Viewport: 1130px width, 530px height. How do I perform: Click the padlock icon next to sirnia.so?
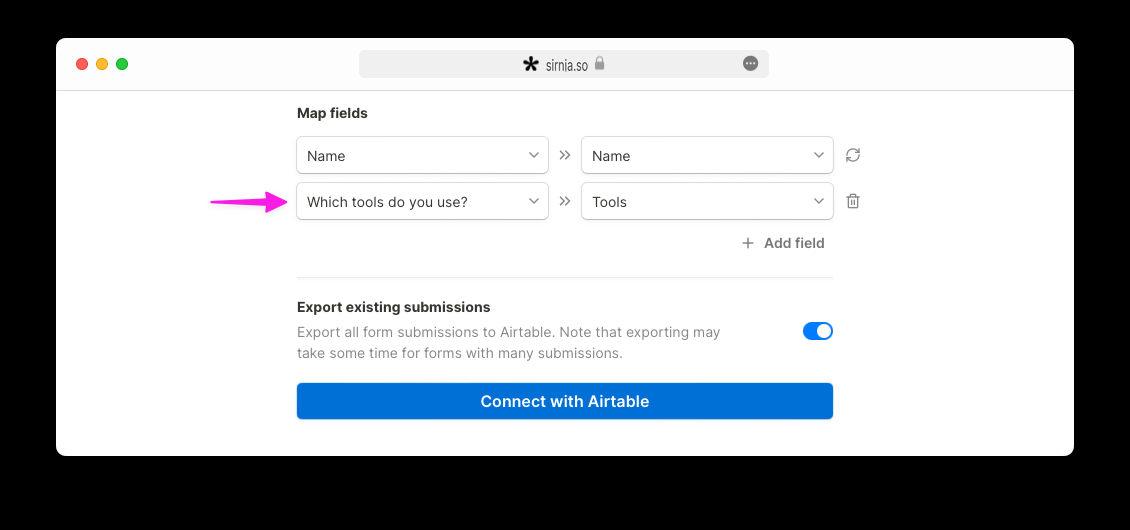click(x=599, y=63)
